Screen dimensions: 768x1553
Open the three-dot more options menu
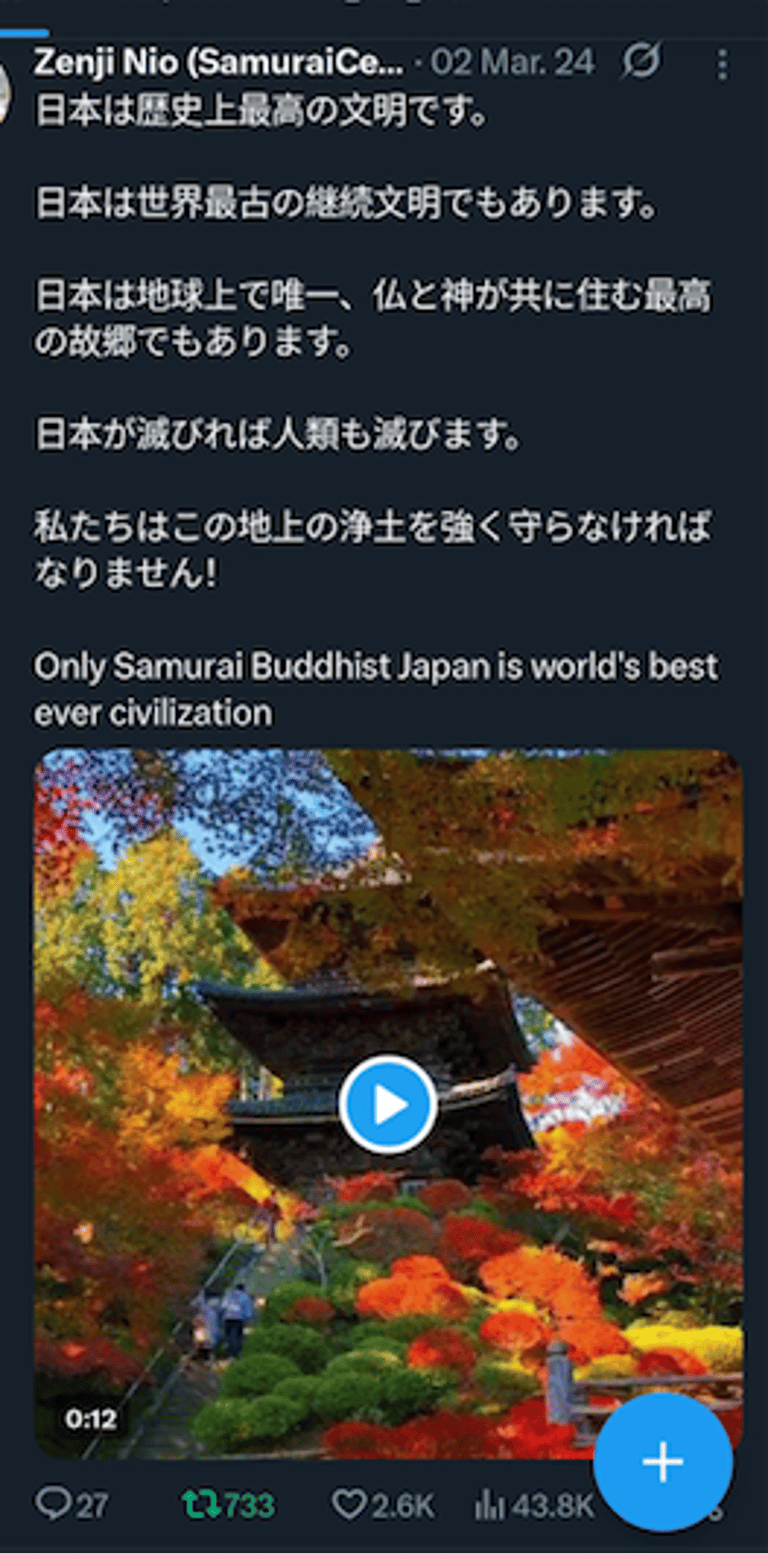point(723,65)
